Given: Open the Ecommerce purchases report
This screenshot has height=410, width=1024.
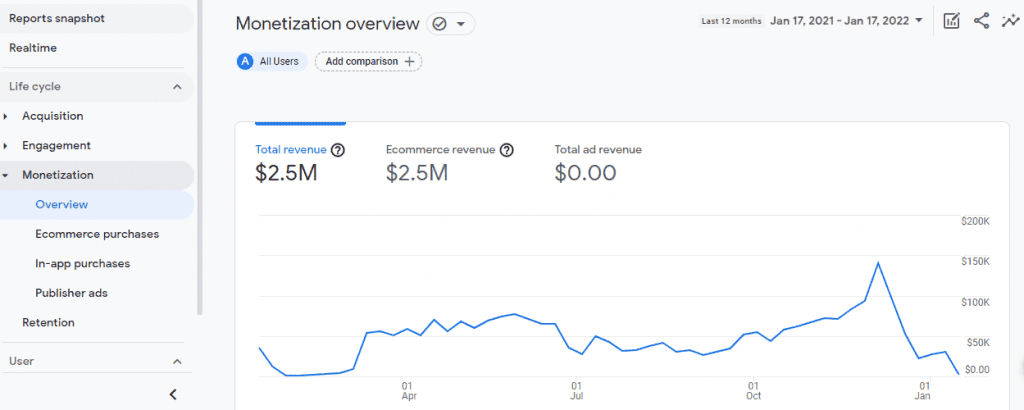Looking at the screenshot, I should [x=97, y=234].
